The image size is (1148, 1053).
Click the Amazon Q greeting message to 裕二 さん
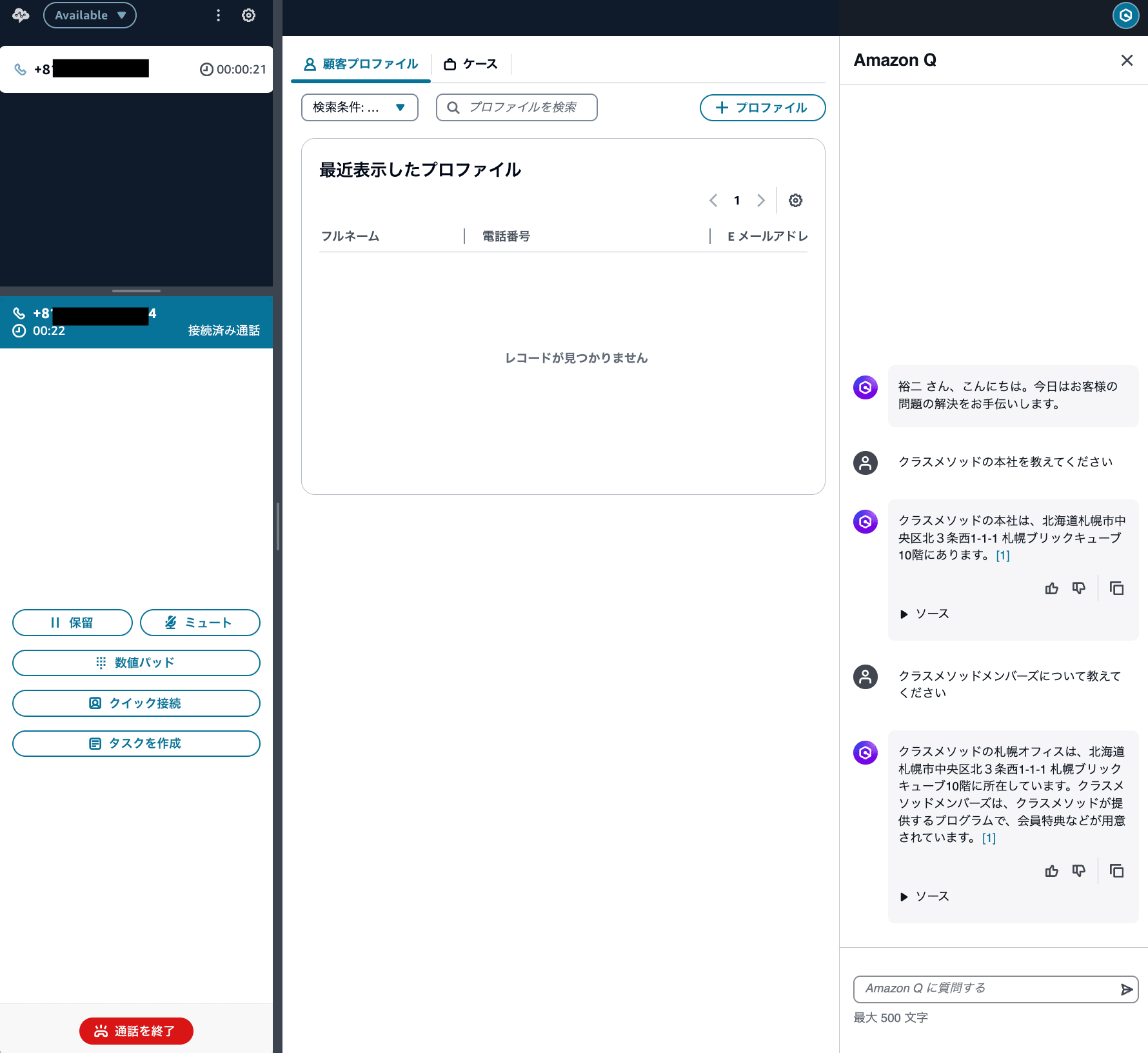click(1013, 396)
